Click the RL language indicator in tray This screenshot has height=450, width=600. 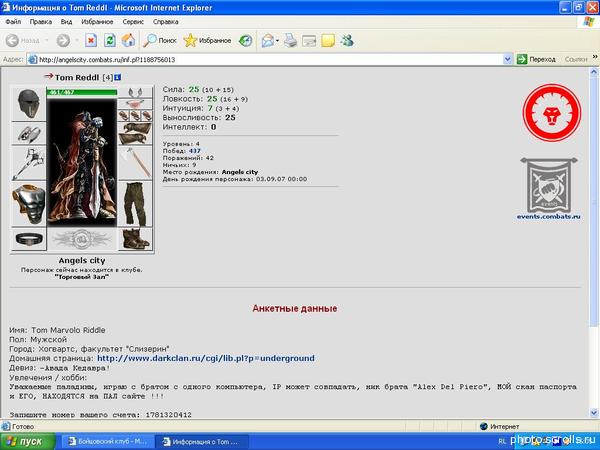click(x=502, y=441)
